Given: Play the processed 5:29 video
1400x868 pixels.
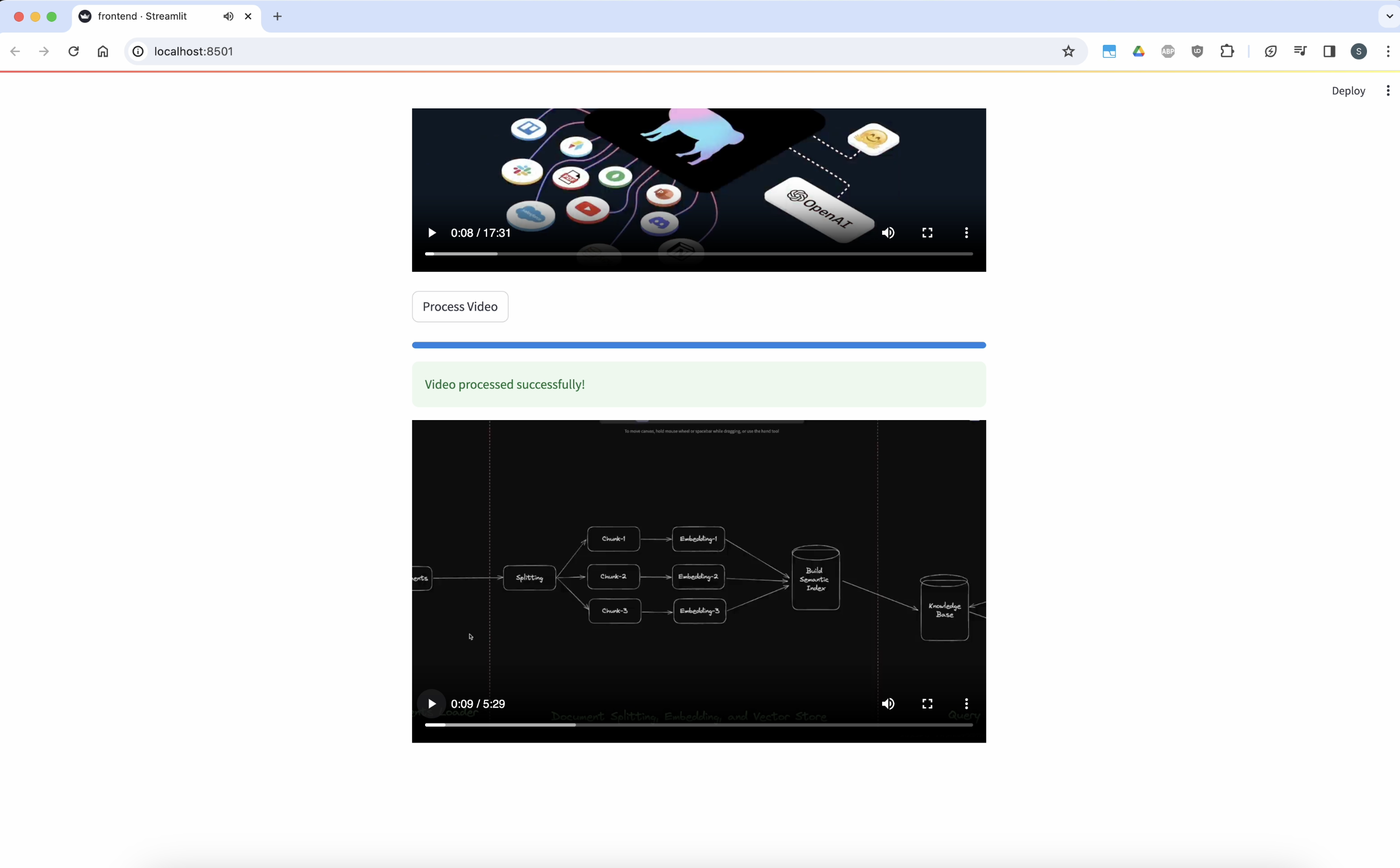Looking at the screenshot, I should pyautogui.click(x=431, y=704).
